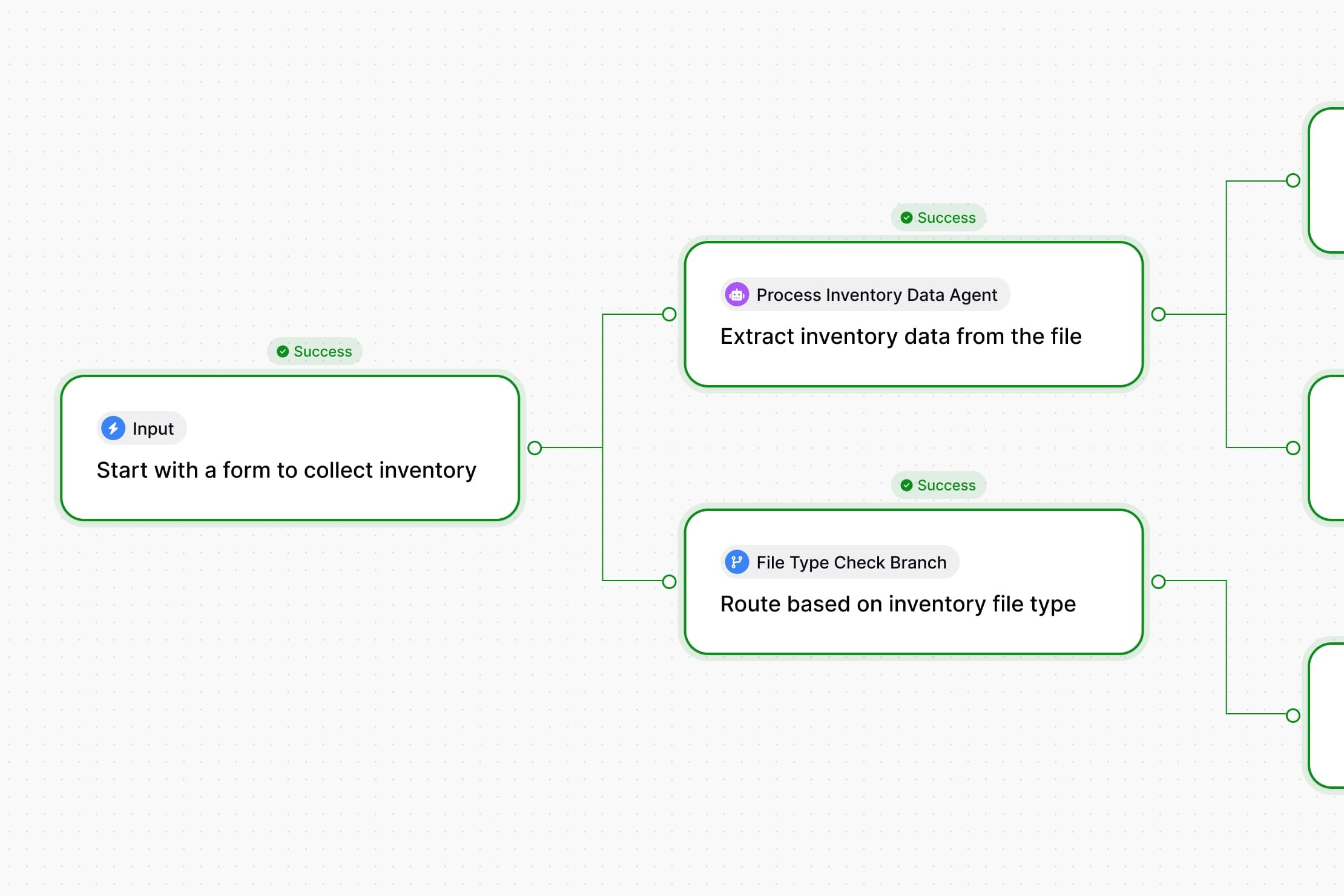Click the output connector of File Type Check Branch
Image resolution: width=1344 pixels, height=896 pixels.
1158,582
